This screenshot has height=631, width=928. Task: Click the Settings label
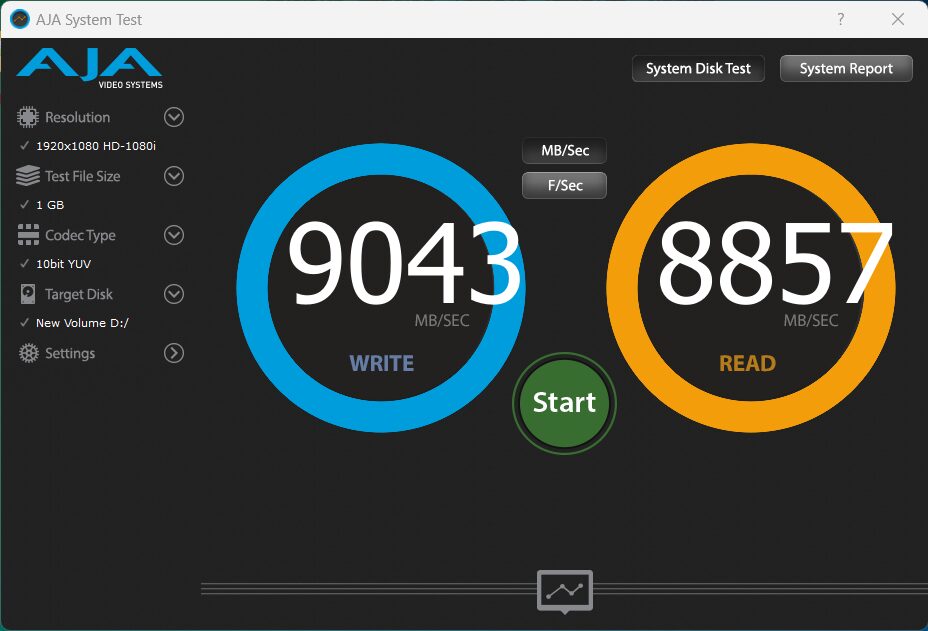coord(70,353)
